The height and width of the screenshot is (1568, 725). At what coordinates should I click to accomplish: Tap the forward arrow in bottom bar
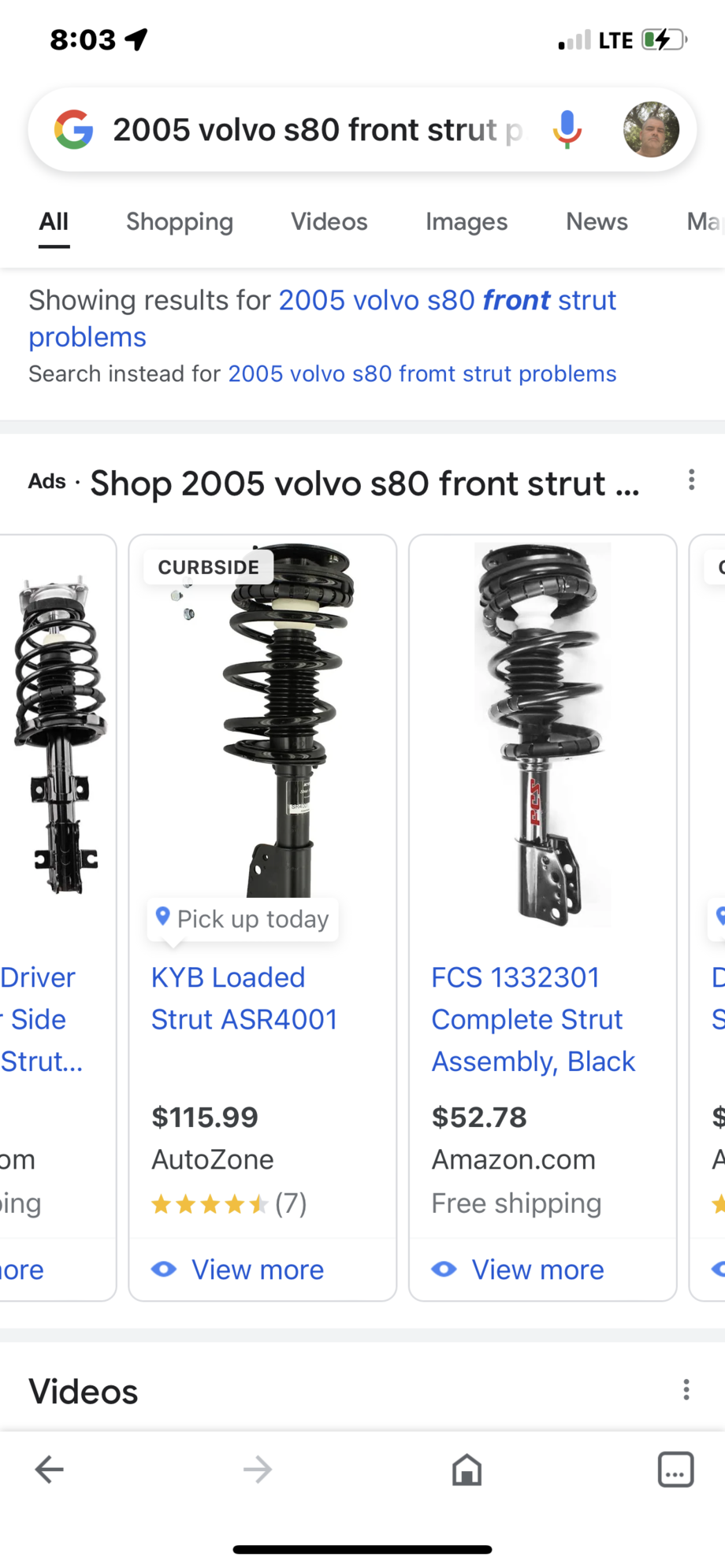[258, 1469]
